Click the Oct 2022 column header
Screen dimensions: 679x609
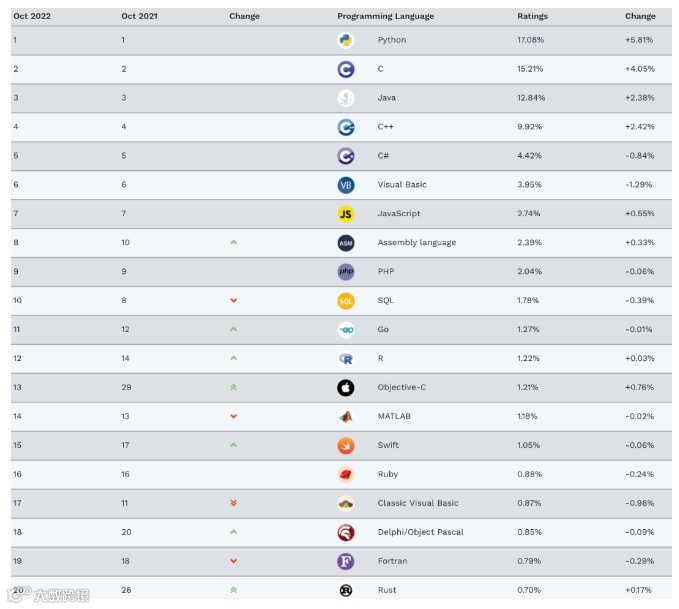[x=32, y=16]
